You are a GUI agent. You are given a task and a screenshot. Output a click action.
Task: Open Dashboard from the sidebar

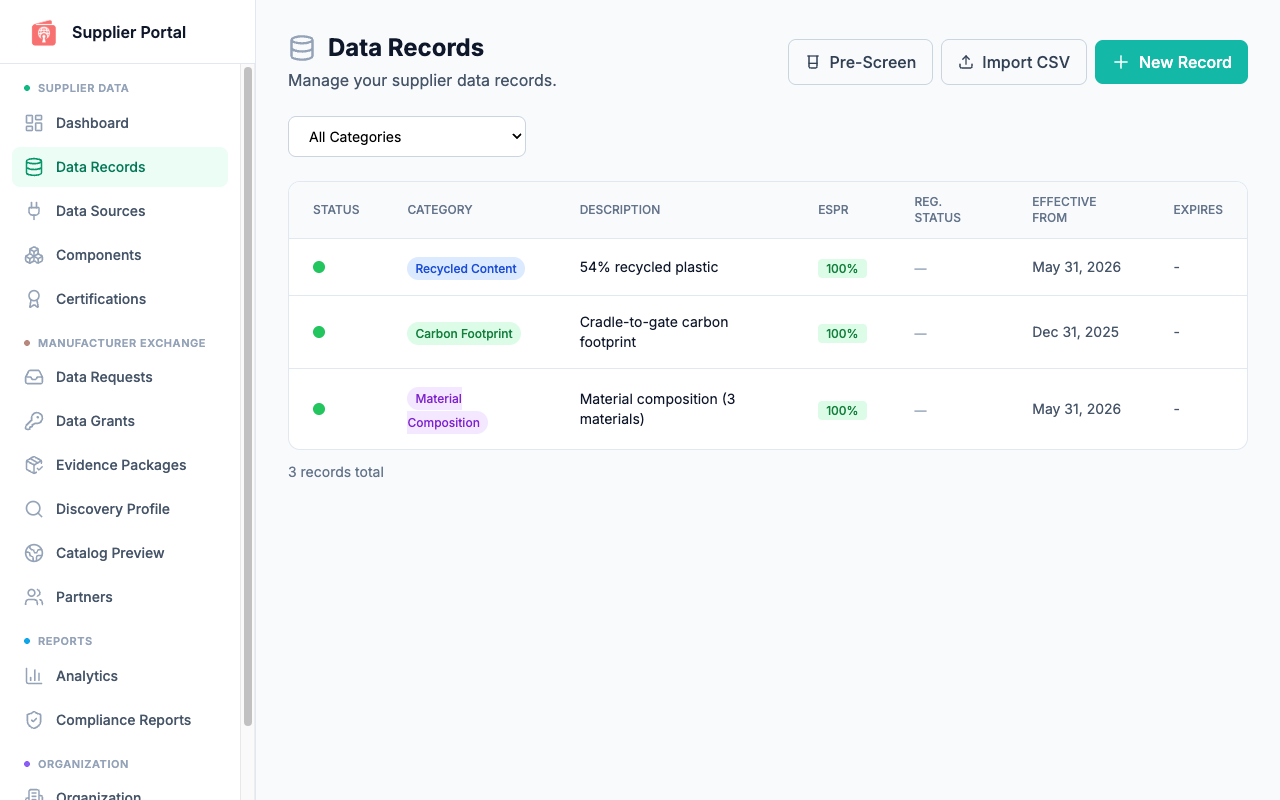[x=120, y=123]
